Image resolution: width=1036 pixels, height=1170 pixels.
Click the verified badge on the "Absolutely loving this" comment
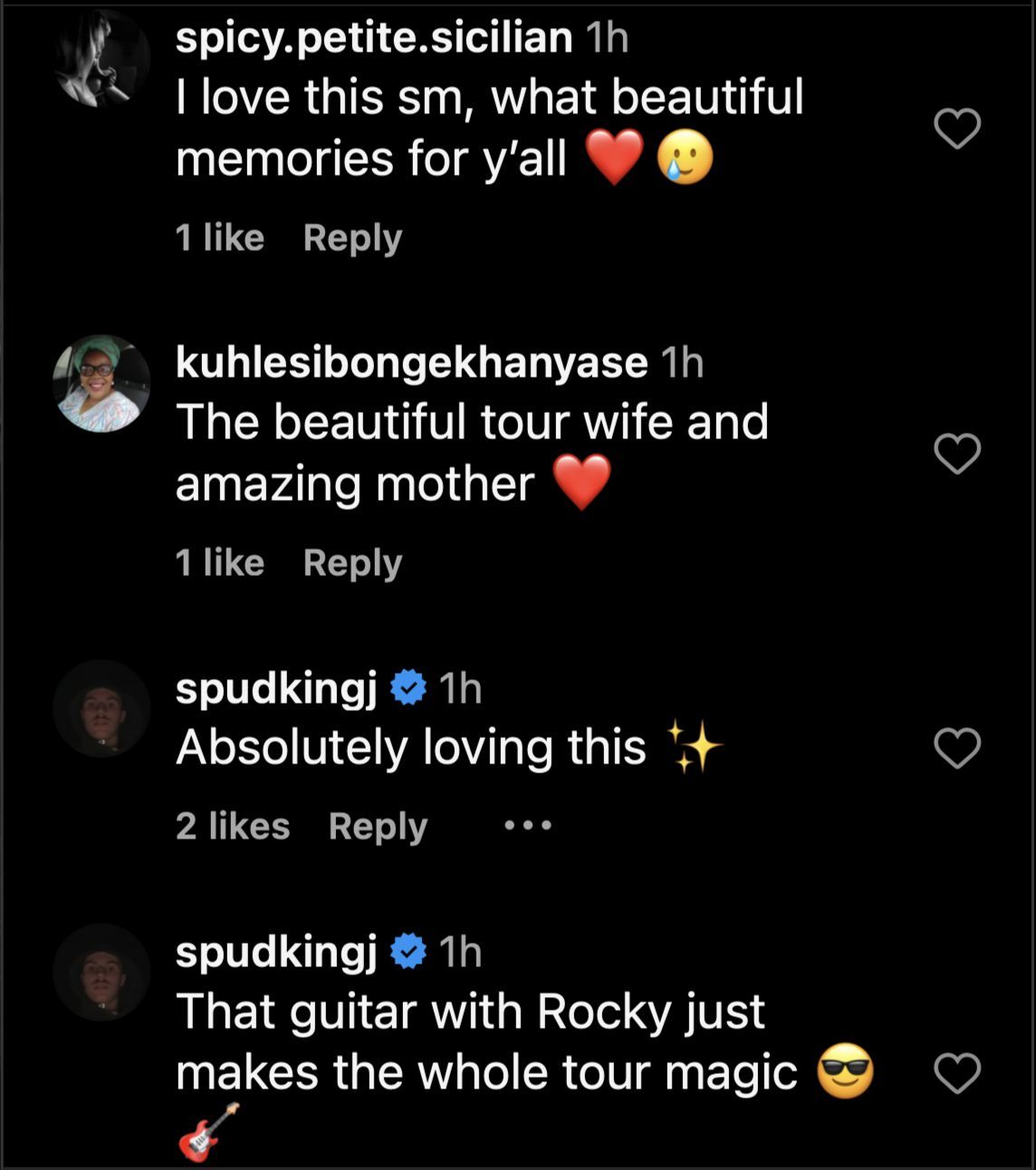pos(408,689)
